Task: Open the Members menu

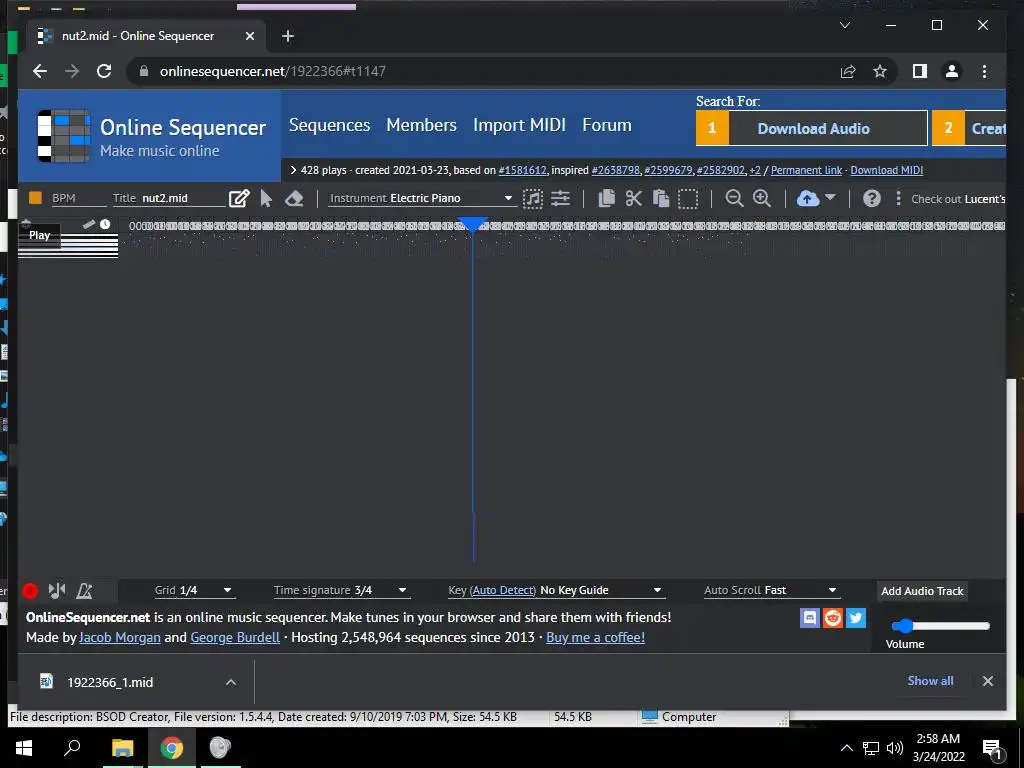Action: 421,125
